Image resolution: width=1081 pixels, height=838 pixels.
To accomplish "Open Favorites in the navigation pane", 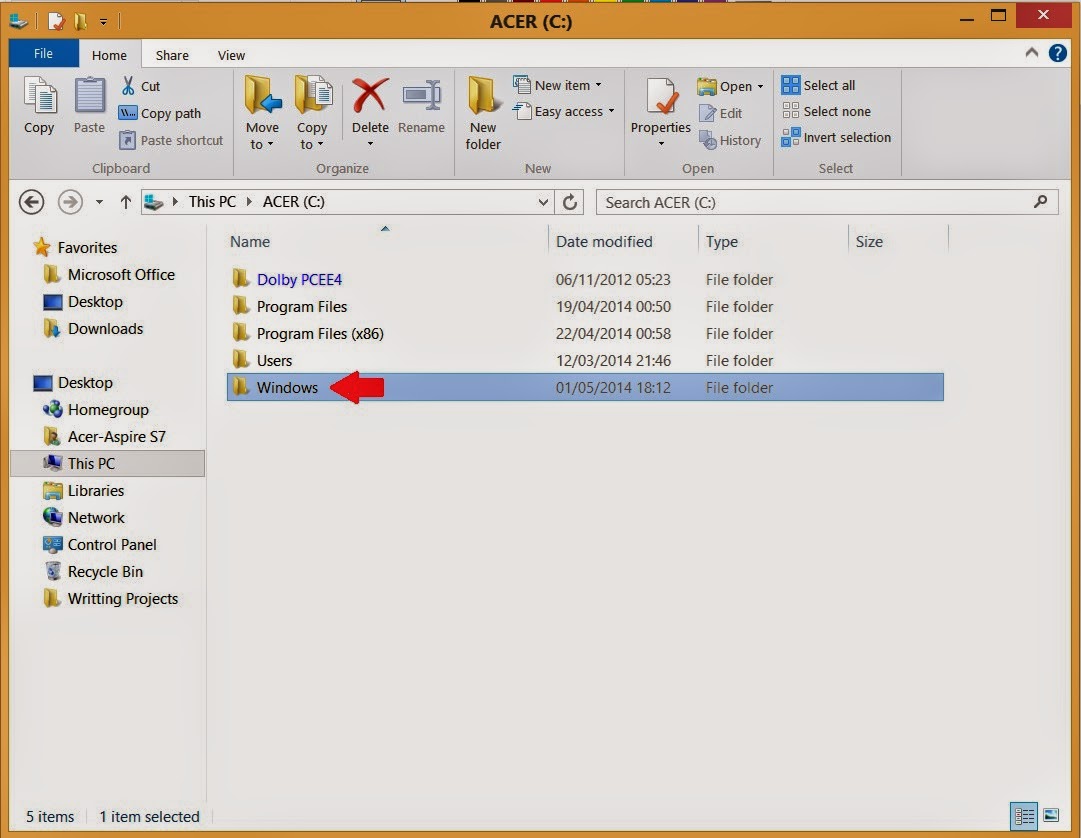I will coord(76,247).
